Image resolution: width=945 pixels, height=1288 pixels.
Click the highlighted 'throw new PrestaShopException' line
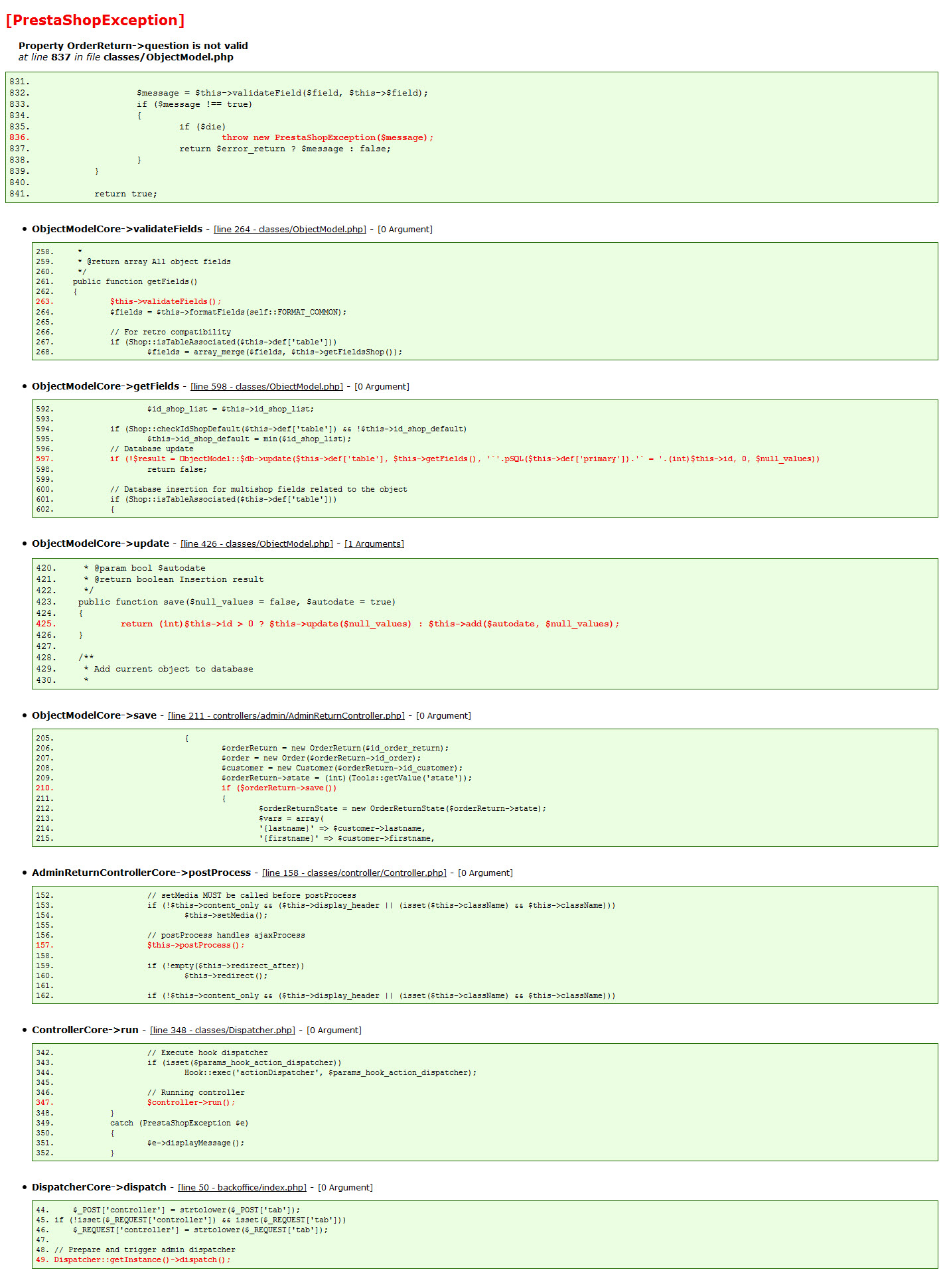point(328,138)
